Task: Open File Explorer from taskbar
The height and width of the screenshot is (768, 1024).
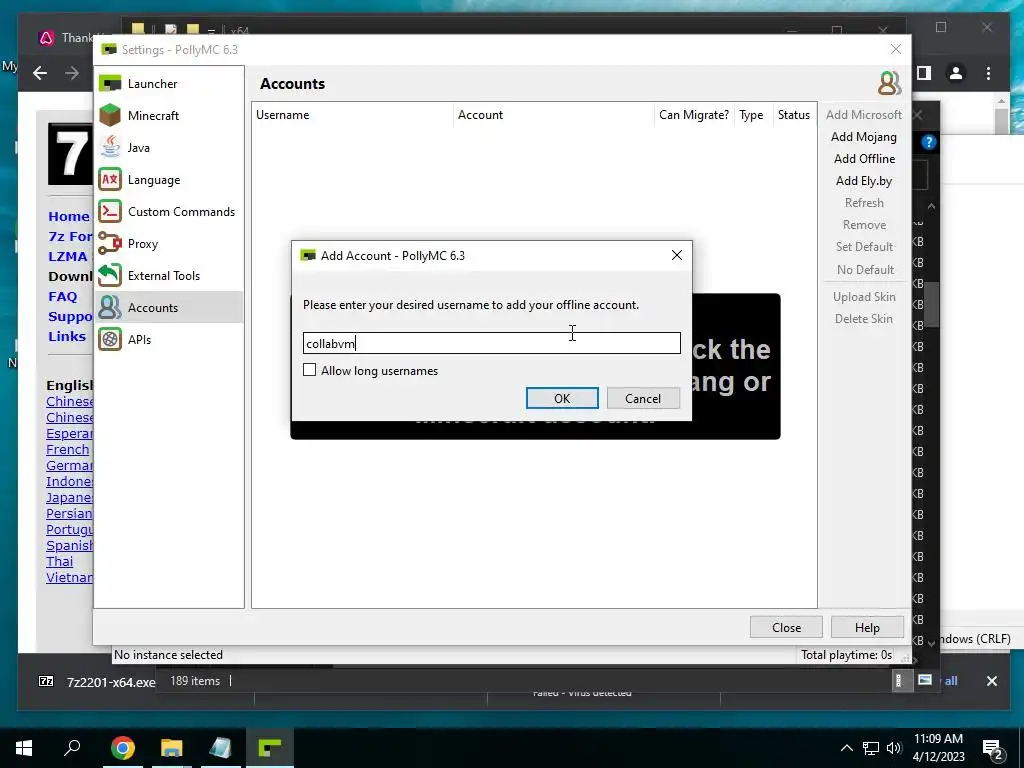Action: (x=172, y=748)
